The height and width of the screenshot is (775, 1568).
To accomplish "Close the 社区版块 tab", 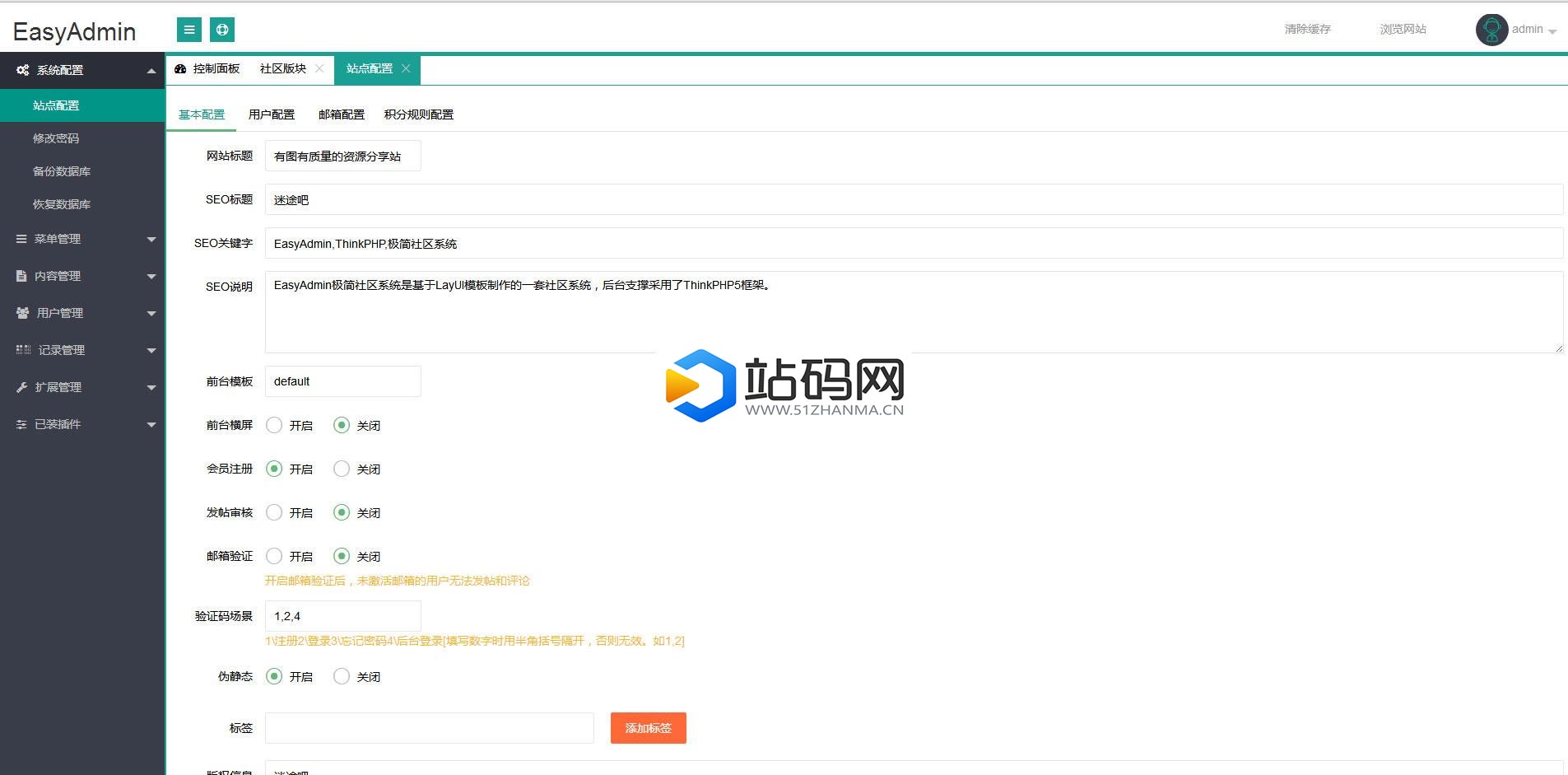I will pyautogui.click(x=319, y=68).
